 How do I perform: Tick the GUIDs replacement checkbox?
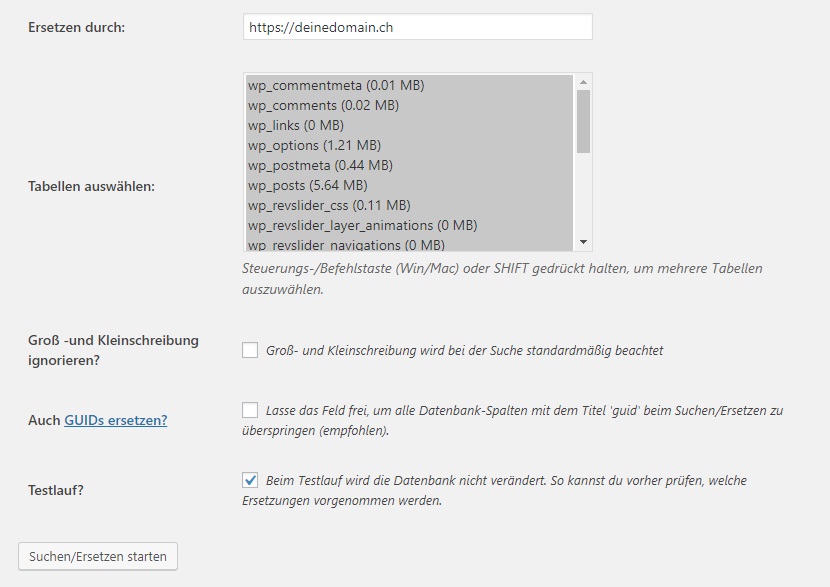[x=250, y=410]
